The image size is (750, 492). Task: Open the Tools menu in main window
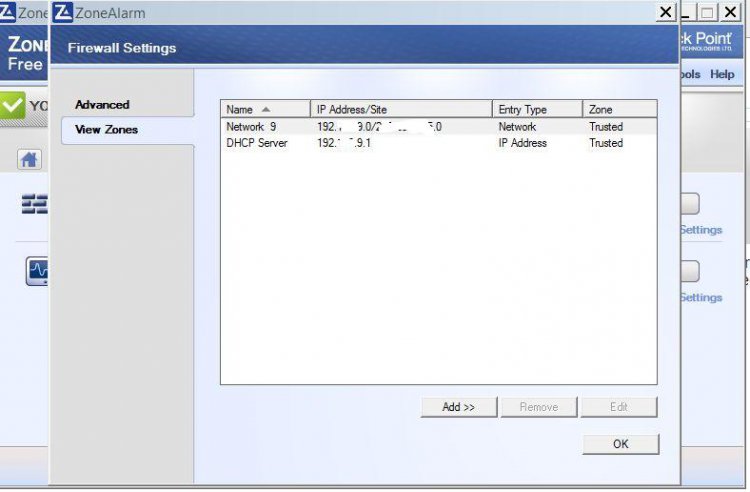pos(690,74)
